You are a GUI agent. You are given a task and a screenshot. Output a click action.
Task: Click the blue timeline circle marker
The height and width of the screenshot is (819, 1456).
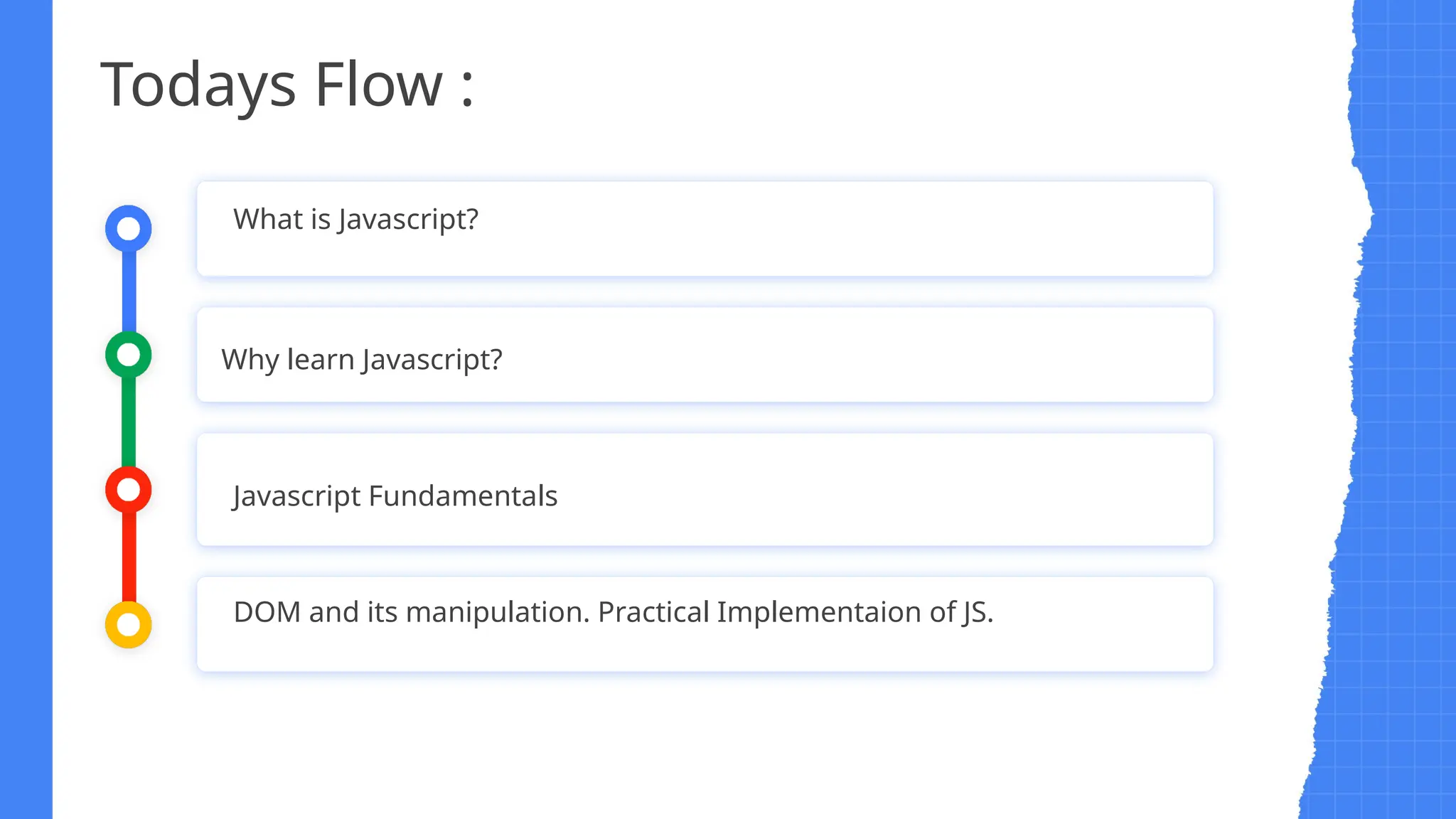(x=128, y=228)
